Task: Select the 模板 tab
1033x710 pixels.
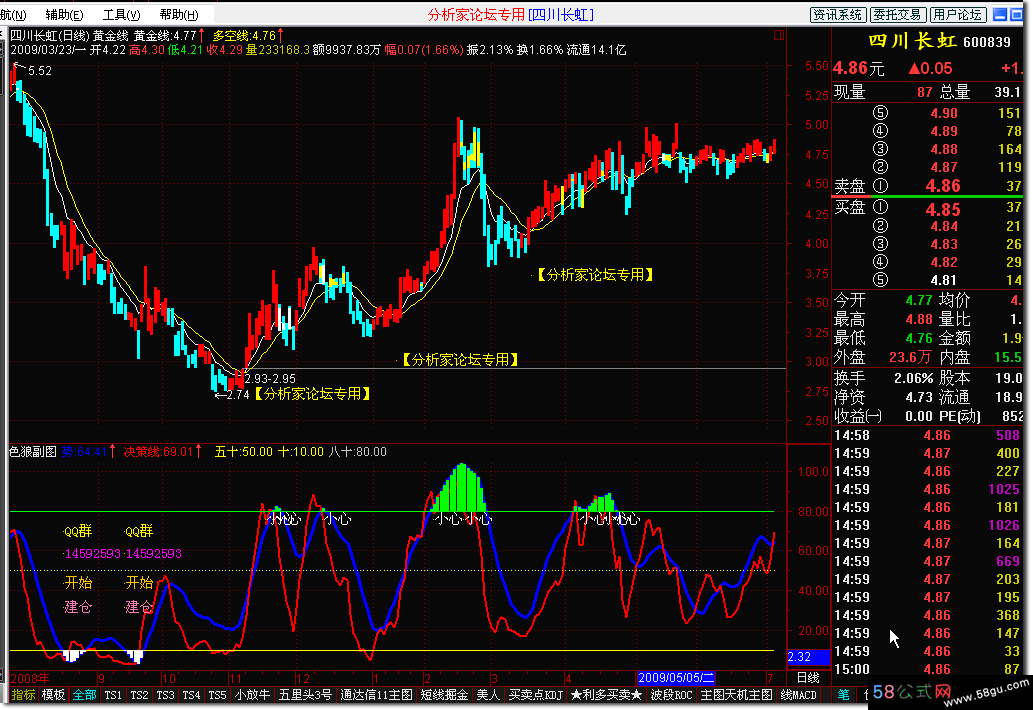Action: click(53, 695)
